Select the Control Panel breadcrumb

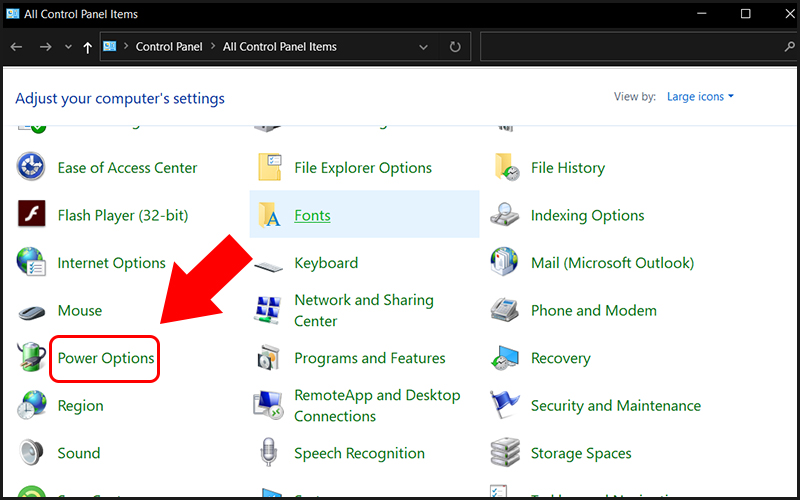(x=169, y=46)
